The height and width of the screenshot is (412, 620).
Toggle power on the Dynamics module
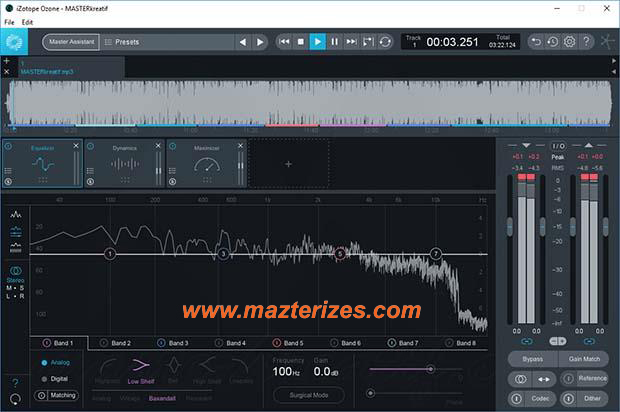click(90, 146)
